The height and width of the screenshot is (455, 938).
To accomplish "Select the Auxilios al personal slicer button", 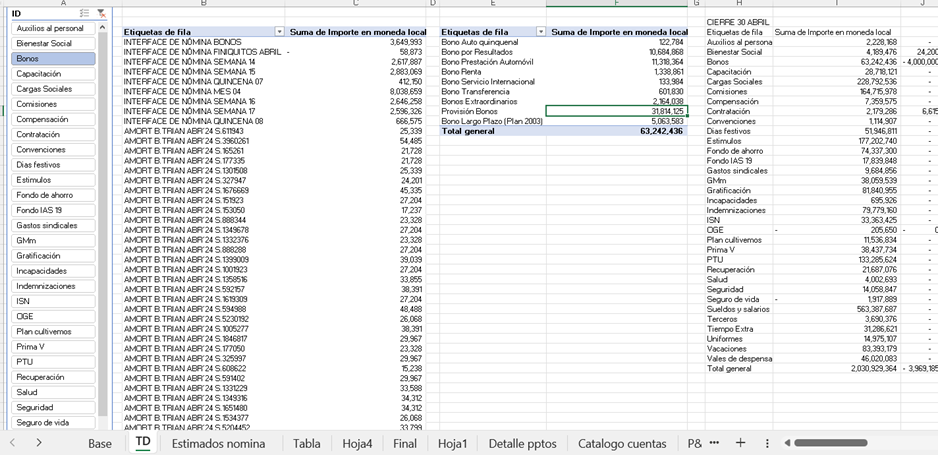I will 54,28.
